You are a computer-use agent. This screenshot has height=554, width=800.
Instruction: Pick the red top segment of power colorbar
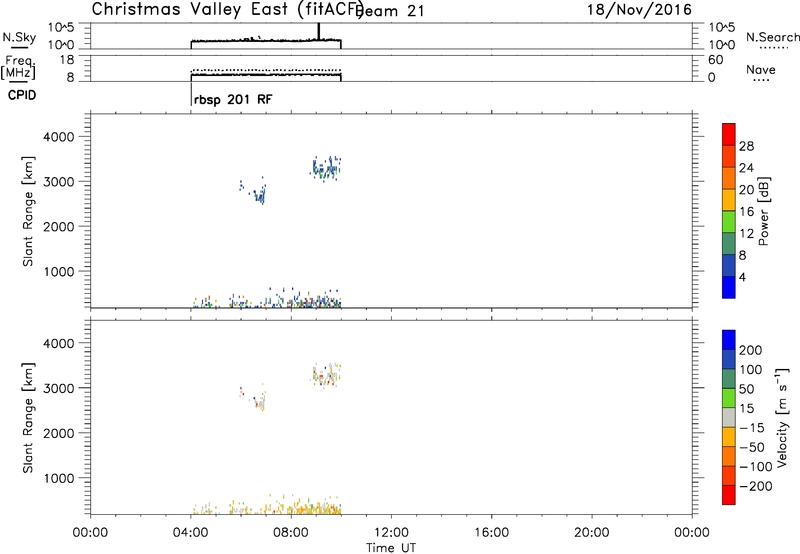pyautogui.click(x=729, y=134)
